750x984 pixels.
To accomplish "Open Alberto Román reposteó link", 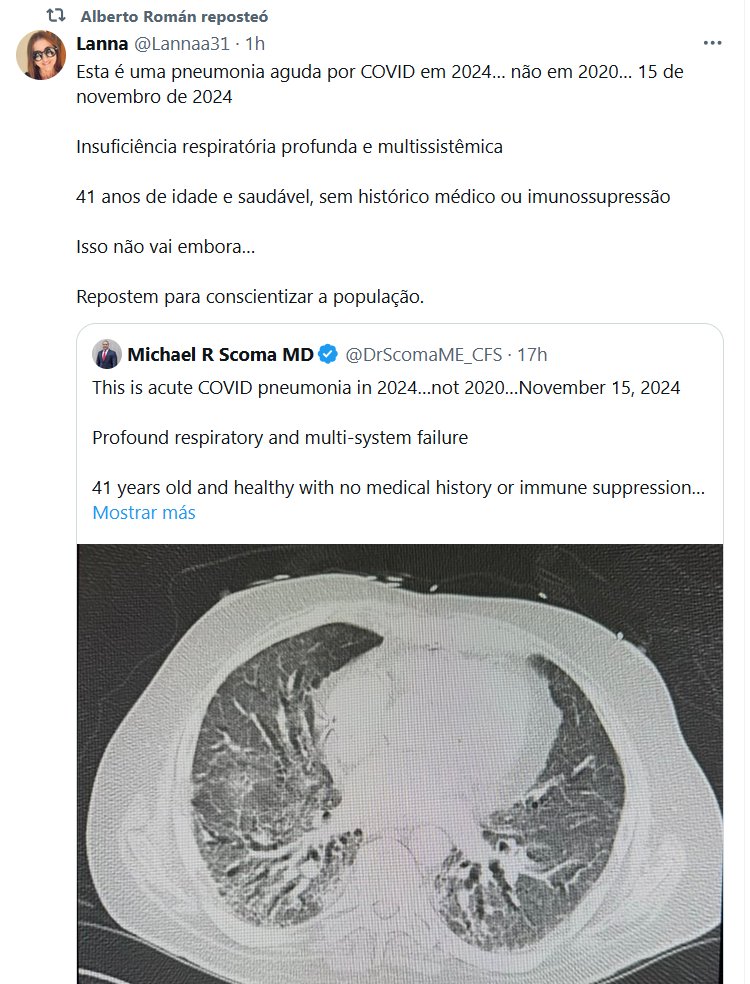I will [173, 17].
